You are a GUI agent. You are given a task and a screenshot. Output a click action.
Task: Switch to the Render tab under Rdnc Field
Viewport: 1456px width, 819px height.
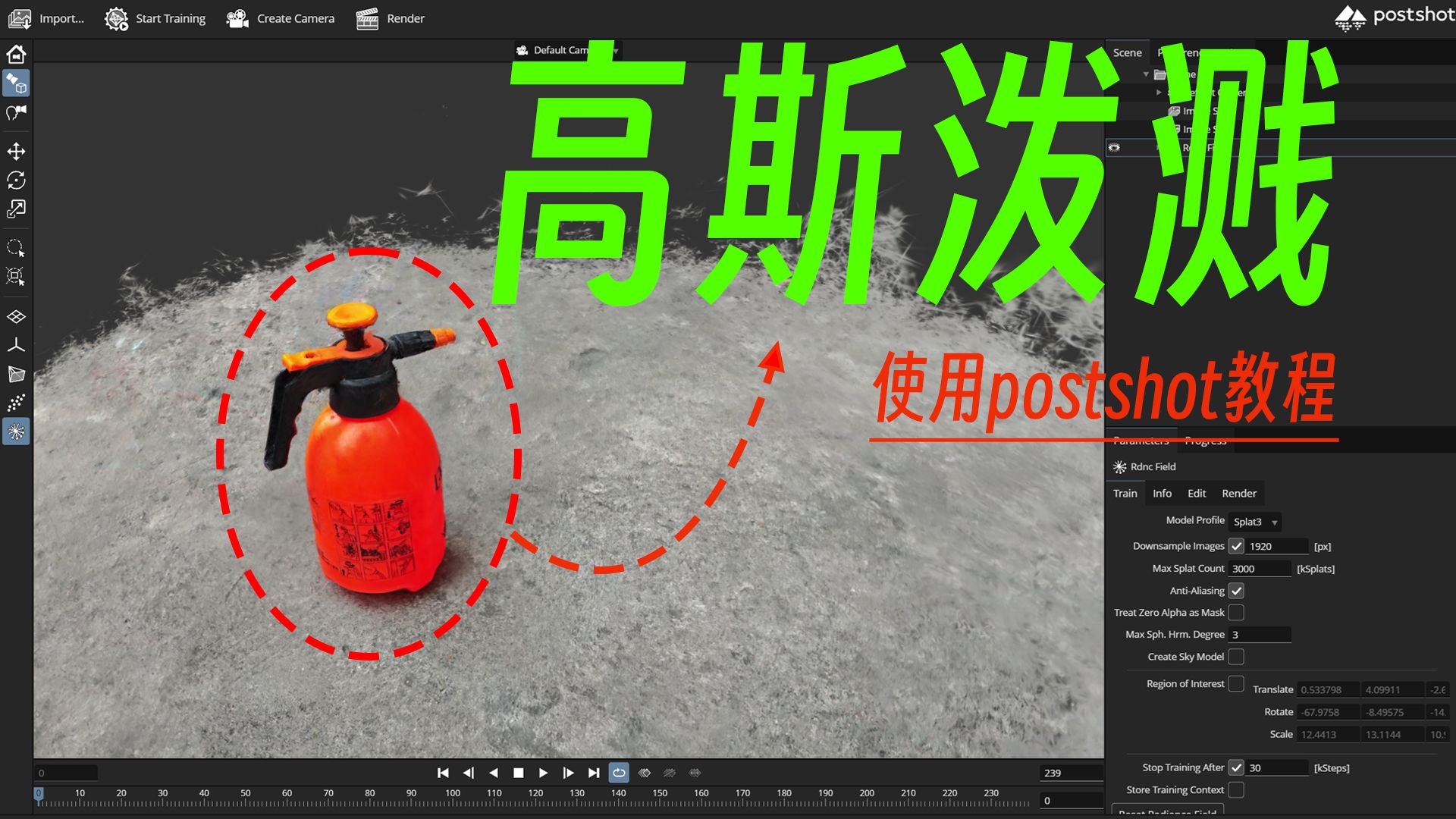click(x=1239, y=493)
